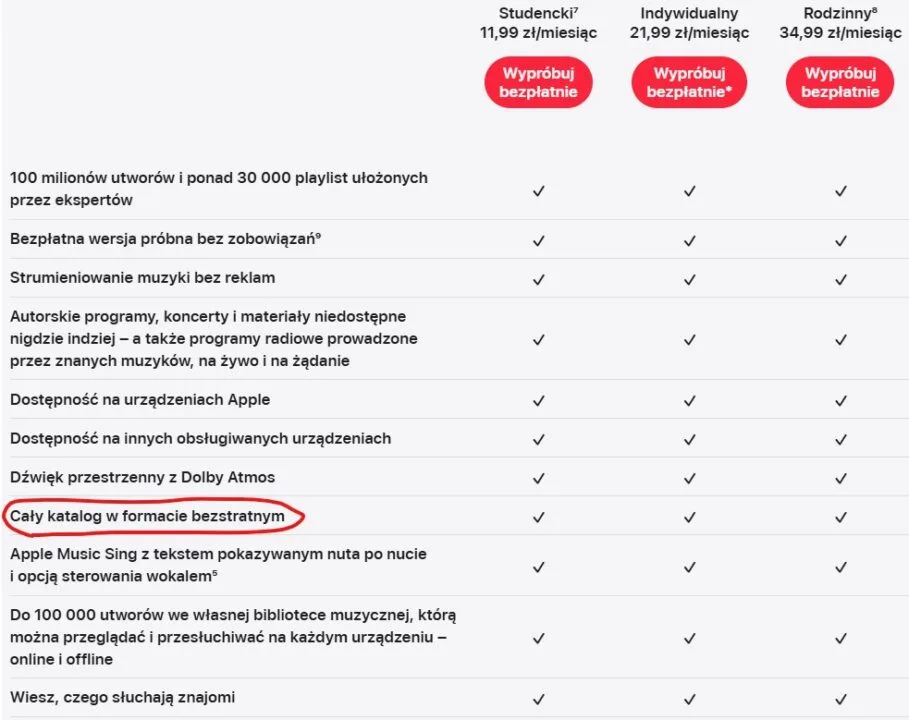Click Indywidualny checkmark for Apple devices row

pos(689,400)
